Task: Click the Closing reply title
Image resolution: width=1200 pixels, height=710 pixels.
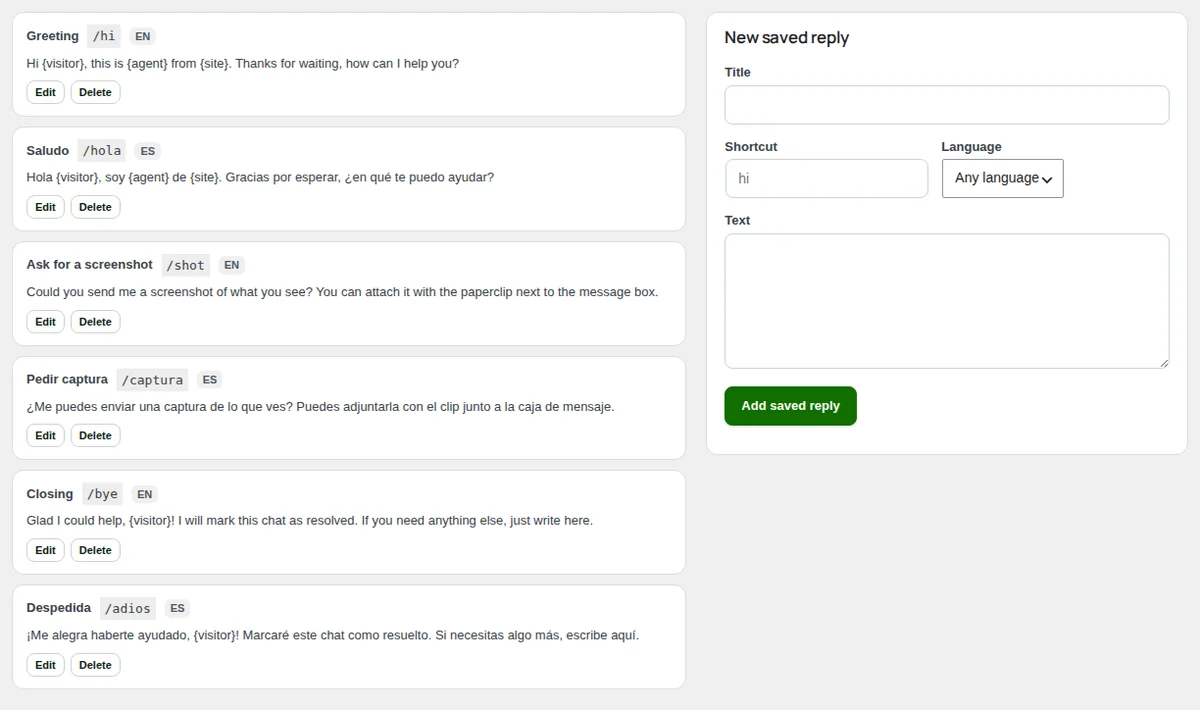Action: tap(49, 494)
